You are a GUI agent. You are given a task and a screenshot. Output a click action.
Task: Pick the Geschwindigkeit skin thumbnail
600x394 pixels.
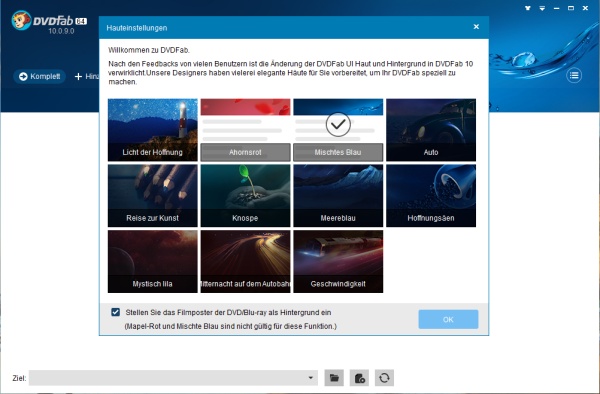pyautogui.click(x=338, y=262)
